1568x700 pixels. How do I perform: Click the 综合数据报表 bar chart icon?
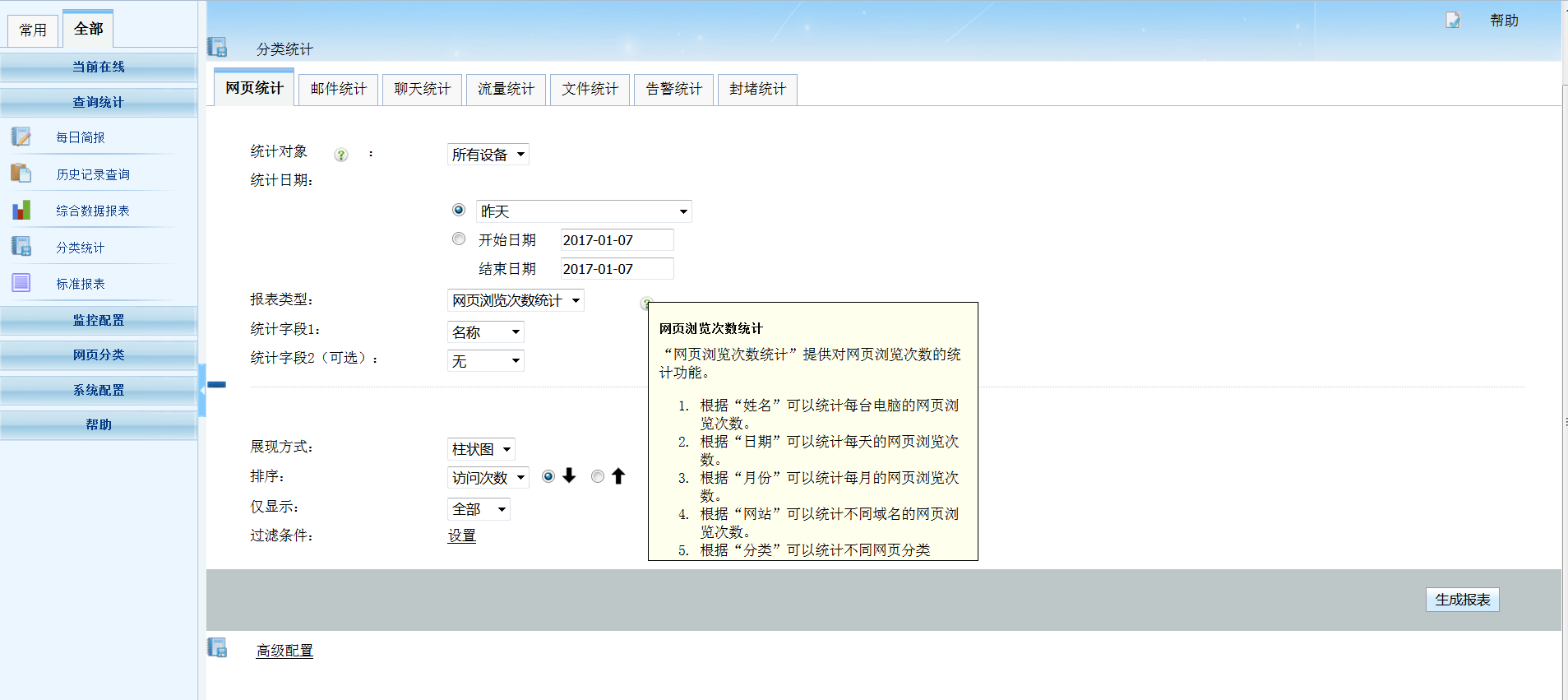21,211
